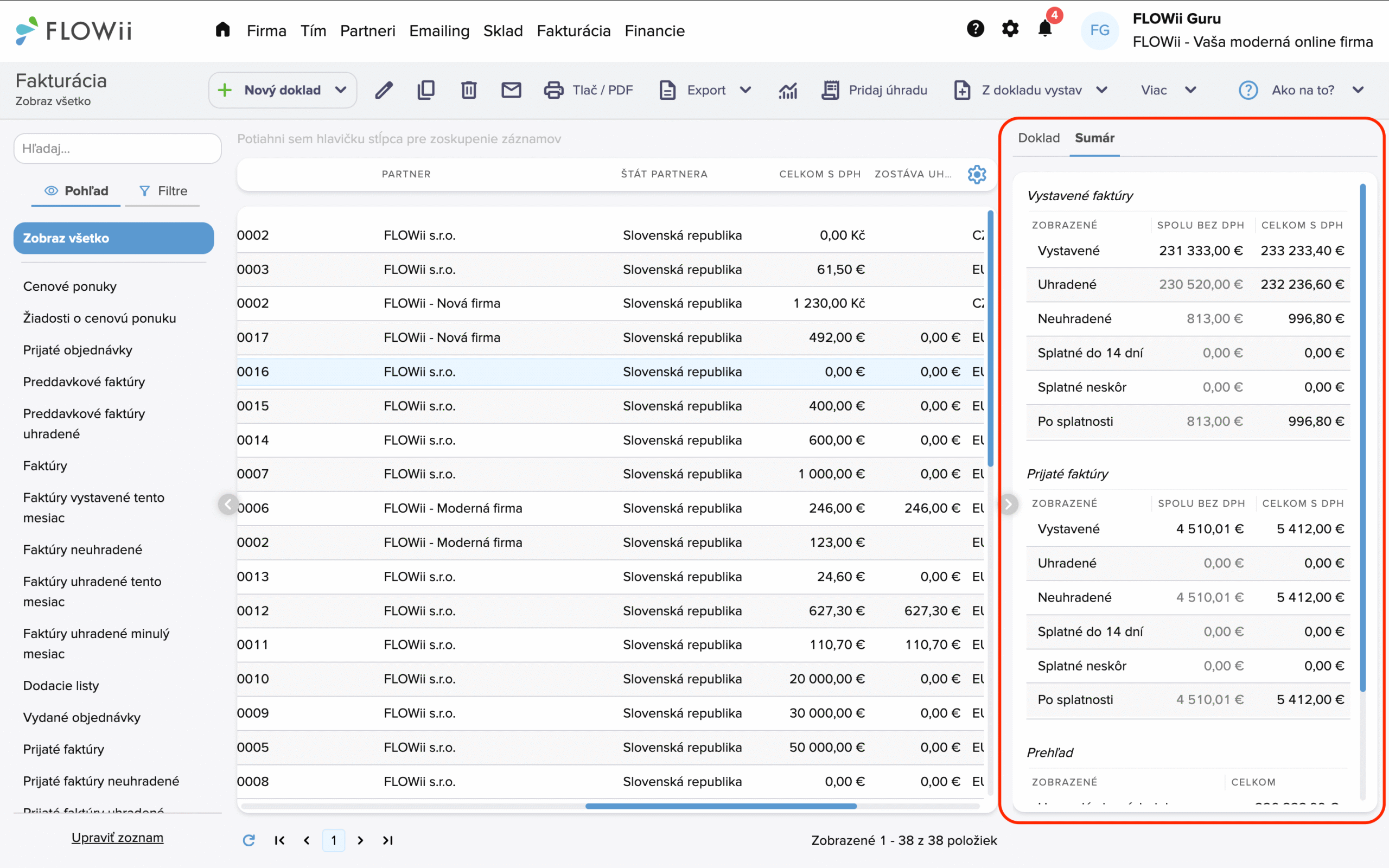Click the horizontal table scrollbar
The width and height of the screenshot is (1389, 868).
coord(721,806)
